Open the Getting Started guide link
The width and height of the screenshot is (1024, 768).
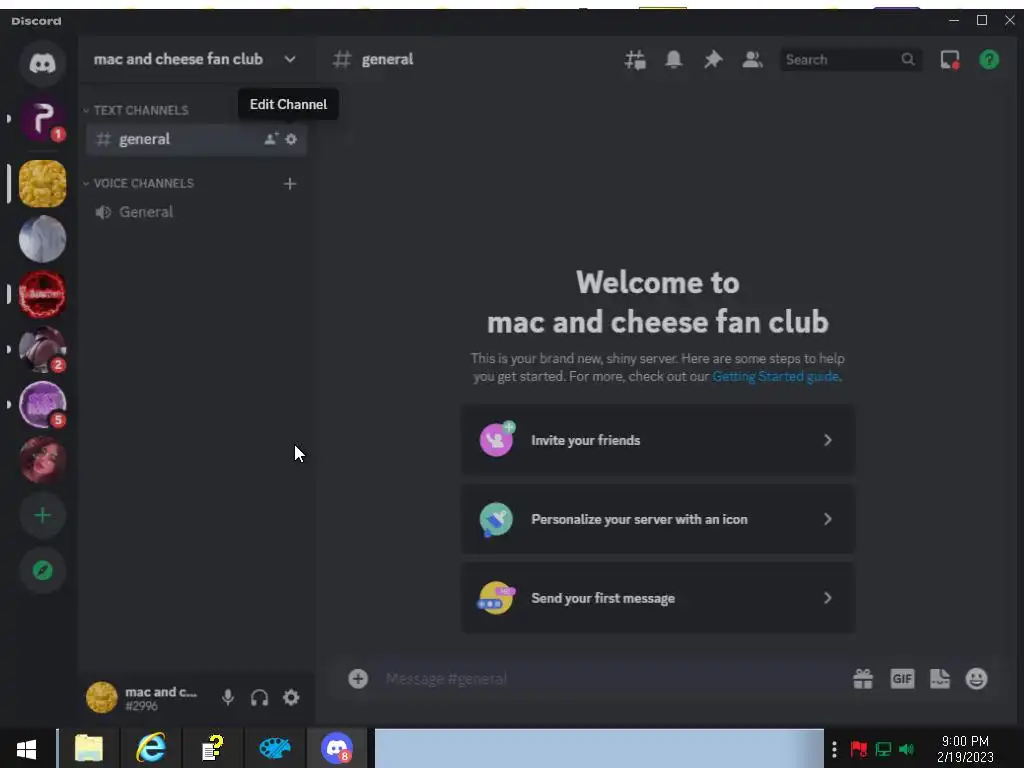click(776, 377)
